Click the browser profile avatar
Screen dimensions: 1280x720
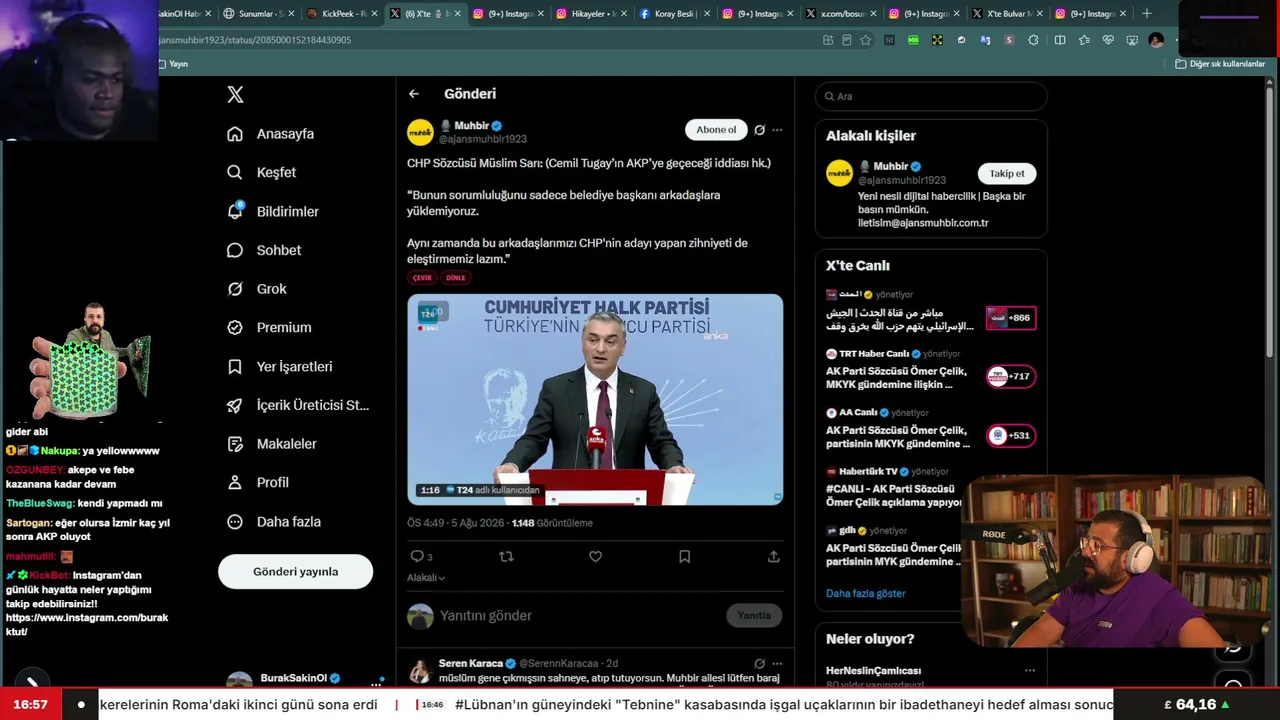click(x=1156, y=40)
